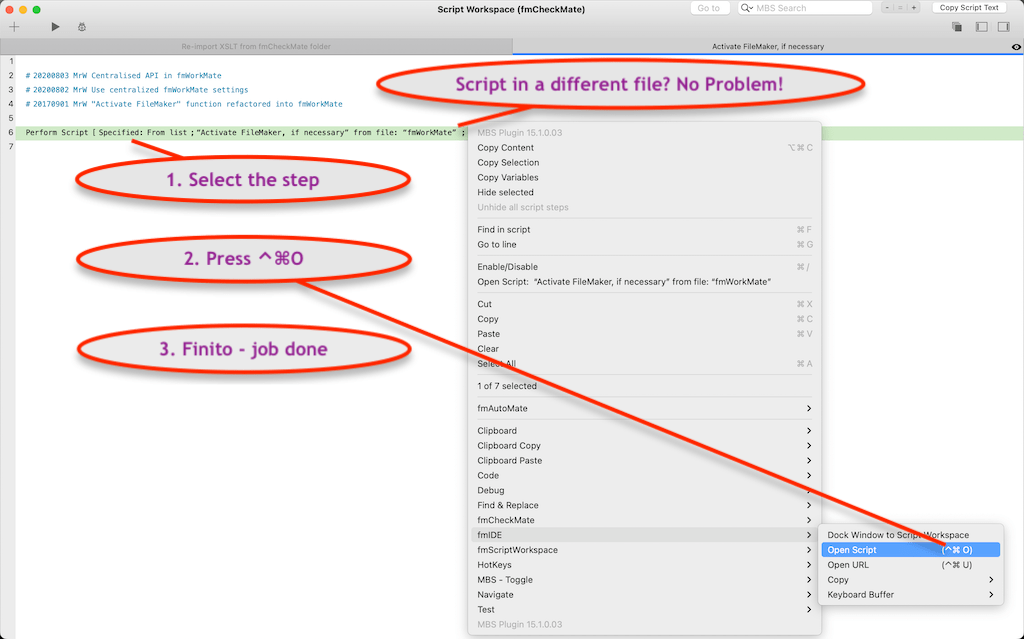The image size is (1024, 639).
Task: Click the debug script bug icon
Action: pyautogui.click(x=81, y=27)
